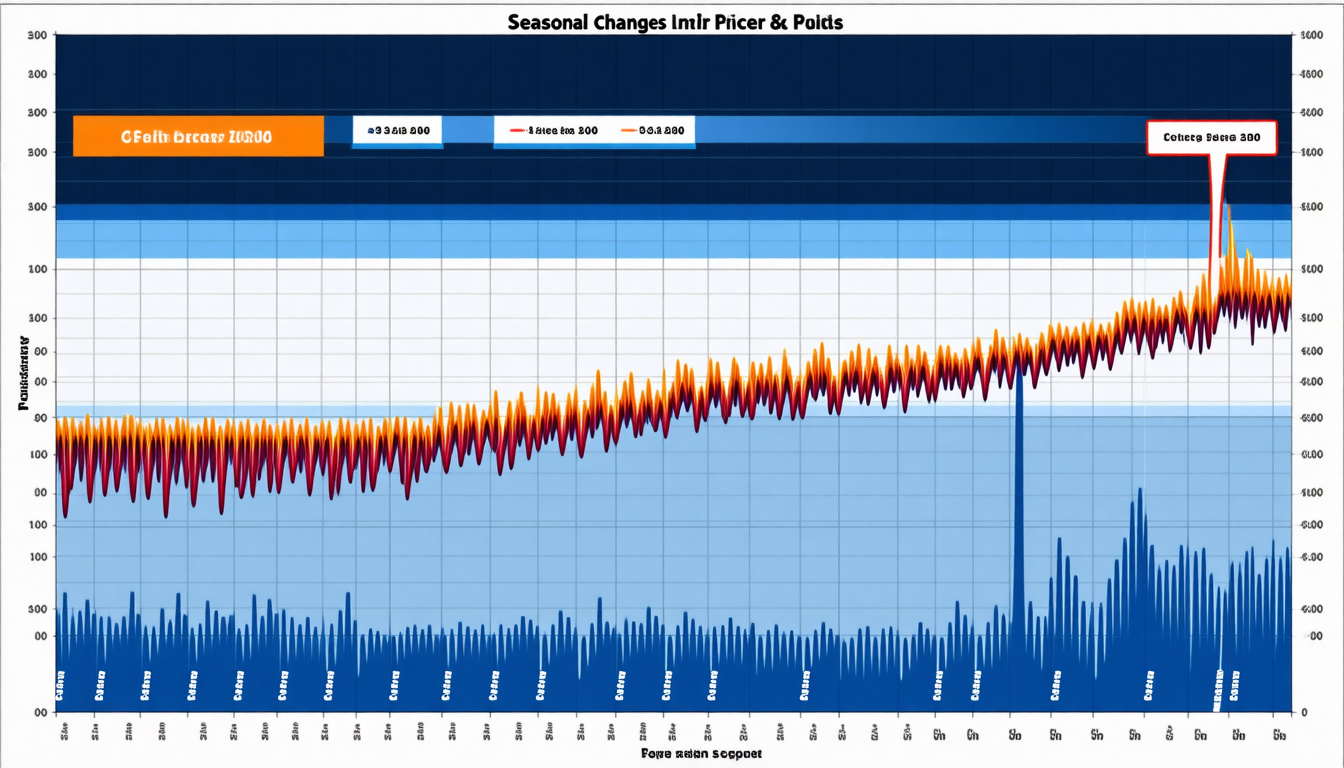The image size is (1344, 768).
Task: Click the top-right secondary axis value label
Action: pyautogui.click(x=1312, y=36)
